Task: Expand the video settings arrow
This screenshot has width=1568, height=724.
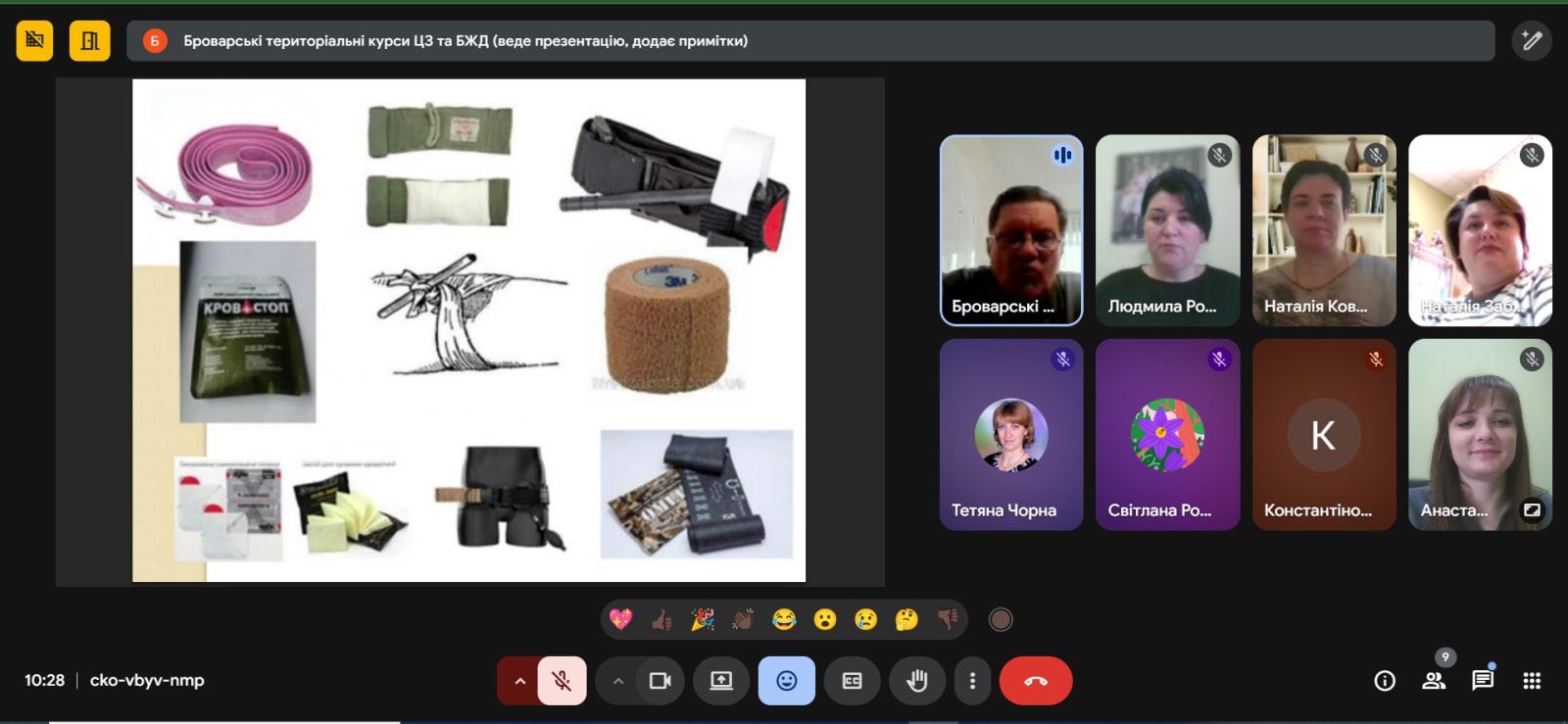Action: pos(617,681)
